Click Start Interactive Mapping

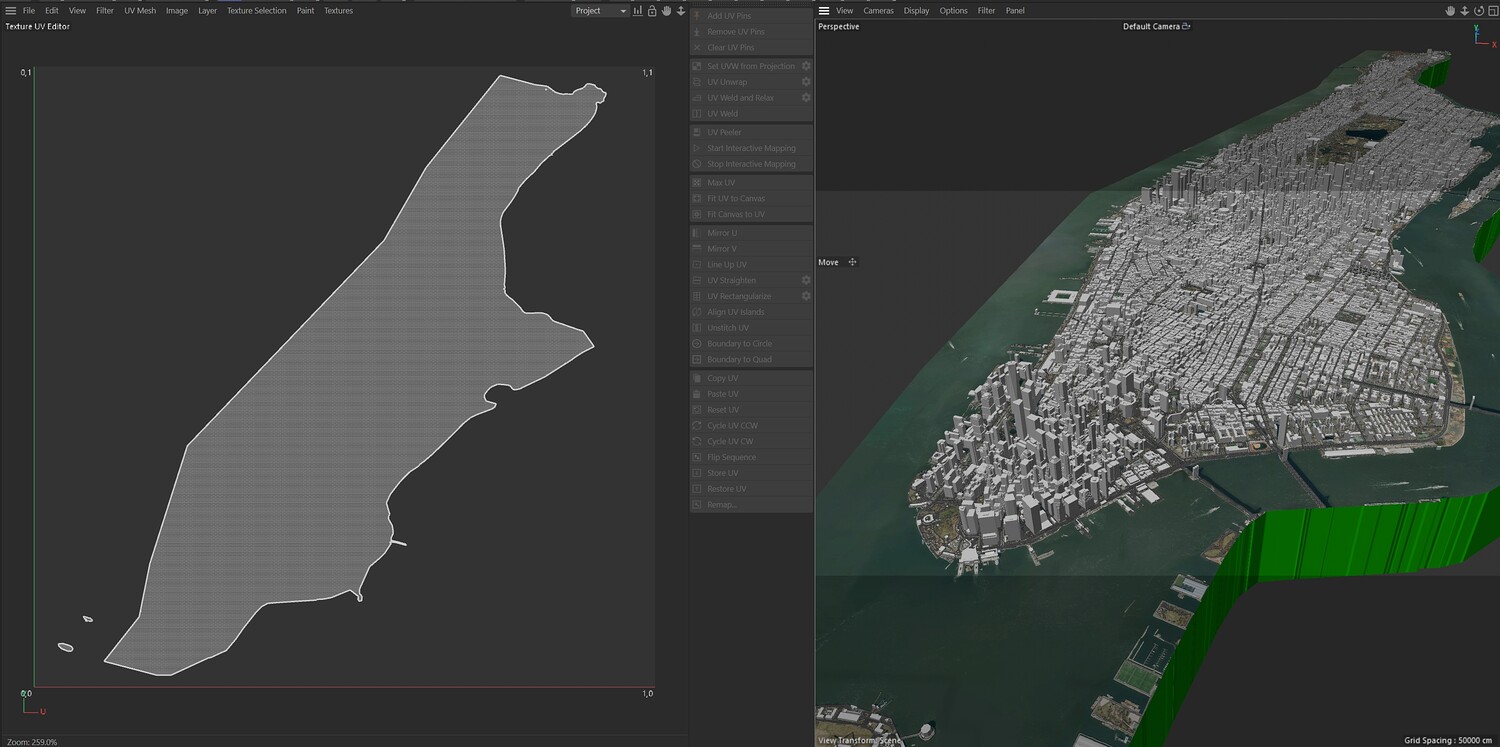[x=751, y=148]
